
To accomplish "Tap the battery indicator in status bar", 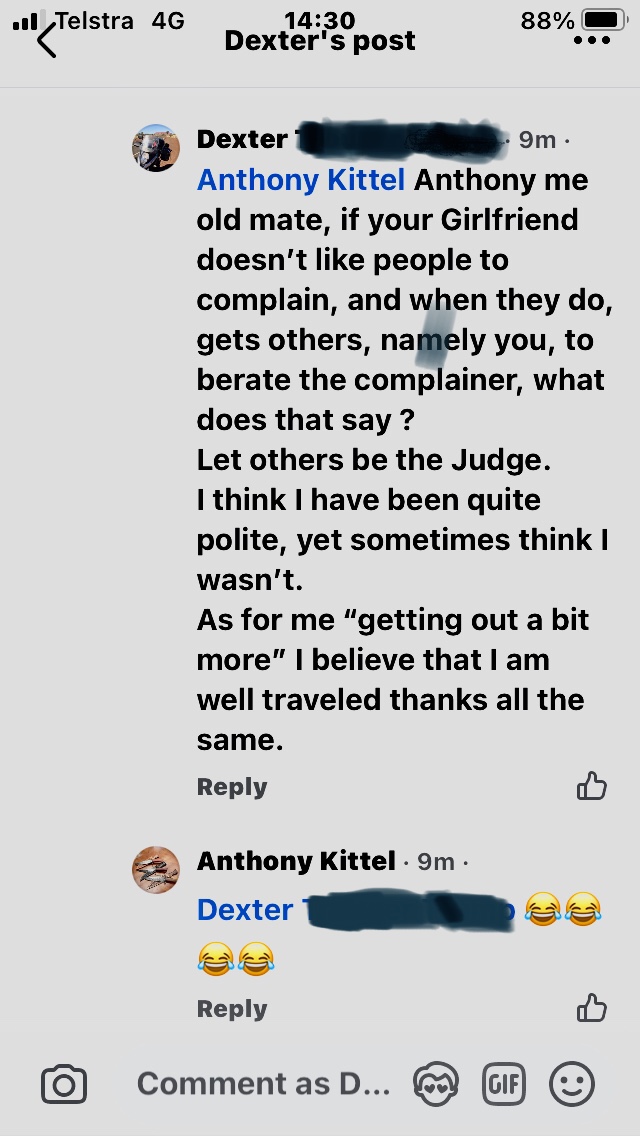I will 604,20.
